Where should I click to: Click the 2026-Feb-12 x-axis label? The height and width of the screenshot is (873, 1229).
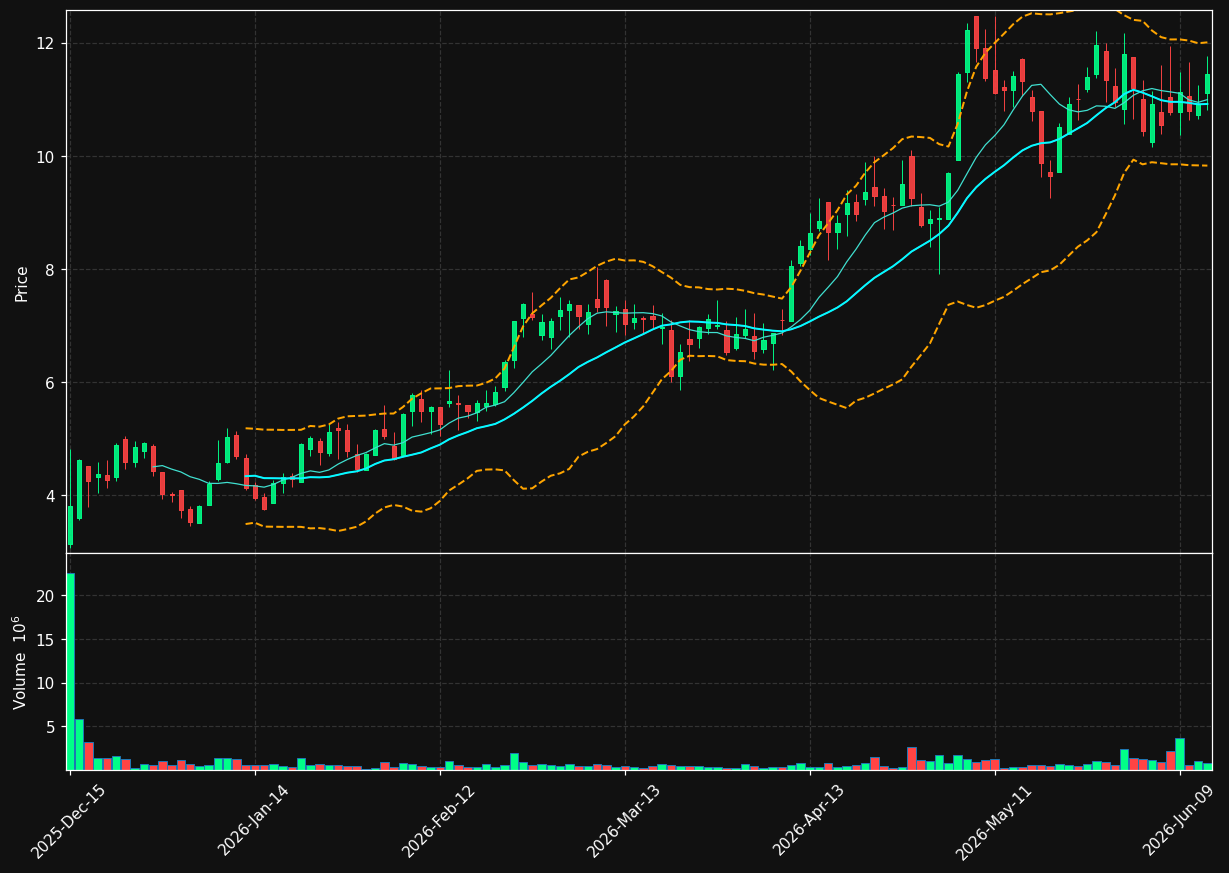(x=438, y=821)
